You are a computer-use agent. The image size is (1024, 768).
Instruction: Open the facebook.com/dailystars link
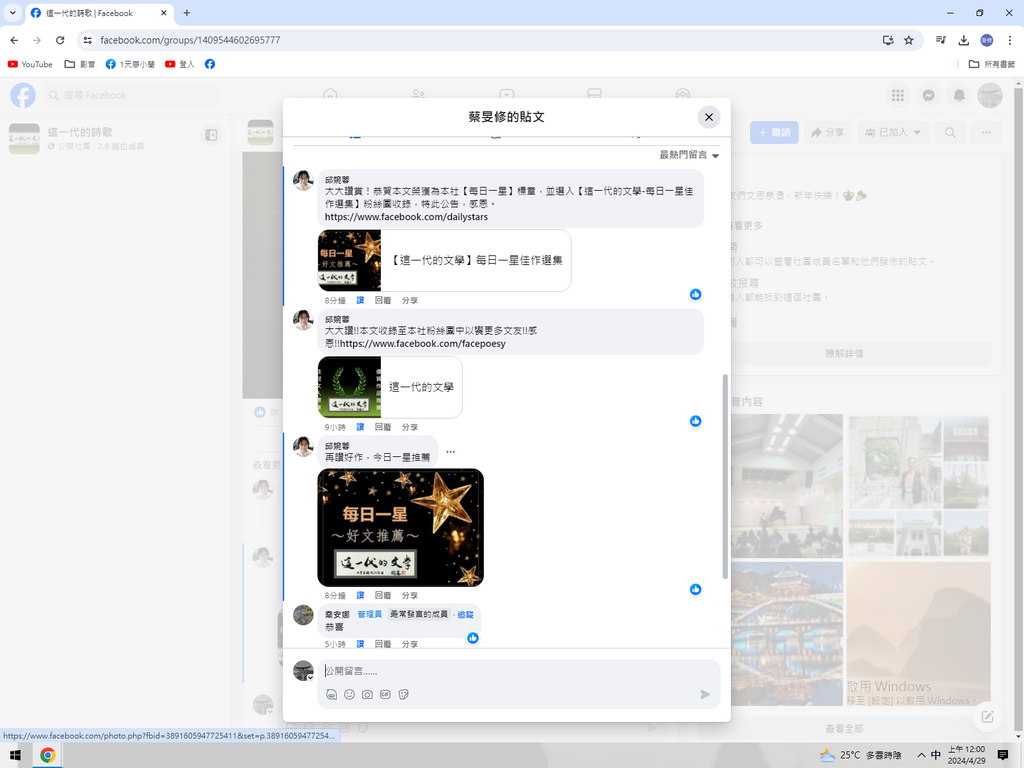406,217
